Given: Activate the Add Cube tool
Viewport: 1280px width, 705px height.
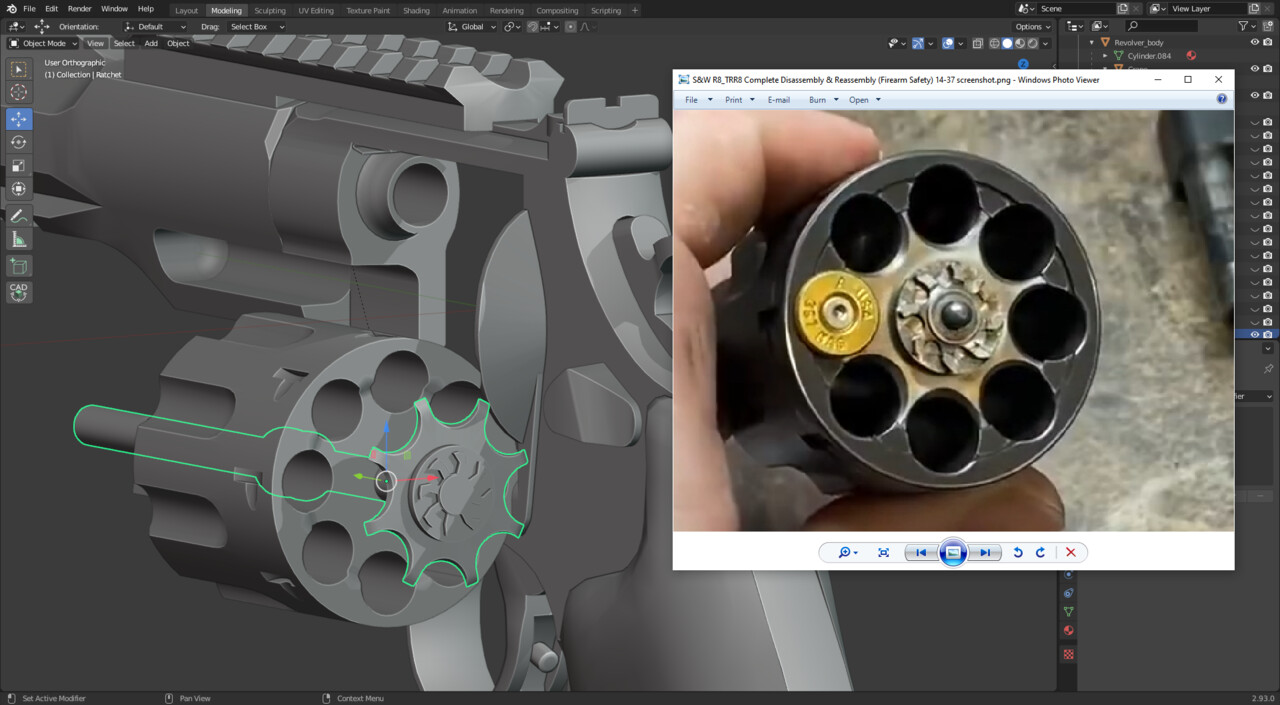Looking at the screenshot, I should [19, 266].
